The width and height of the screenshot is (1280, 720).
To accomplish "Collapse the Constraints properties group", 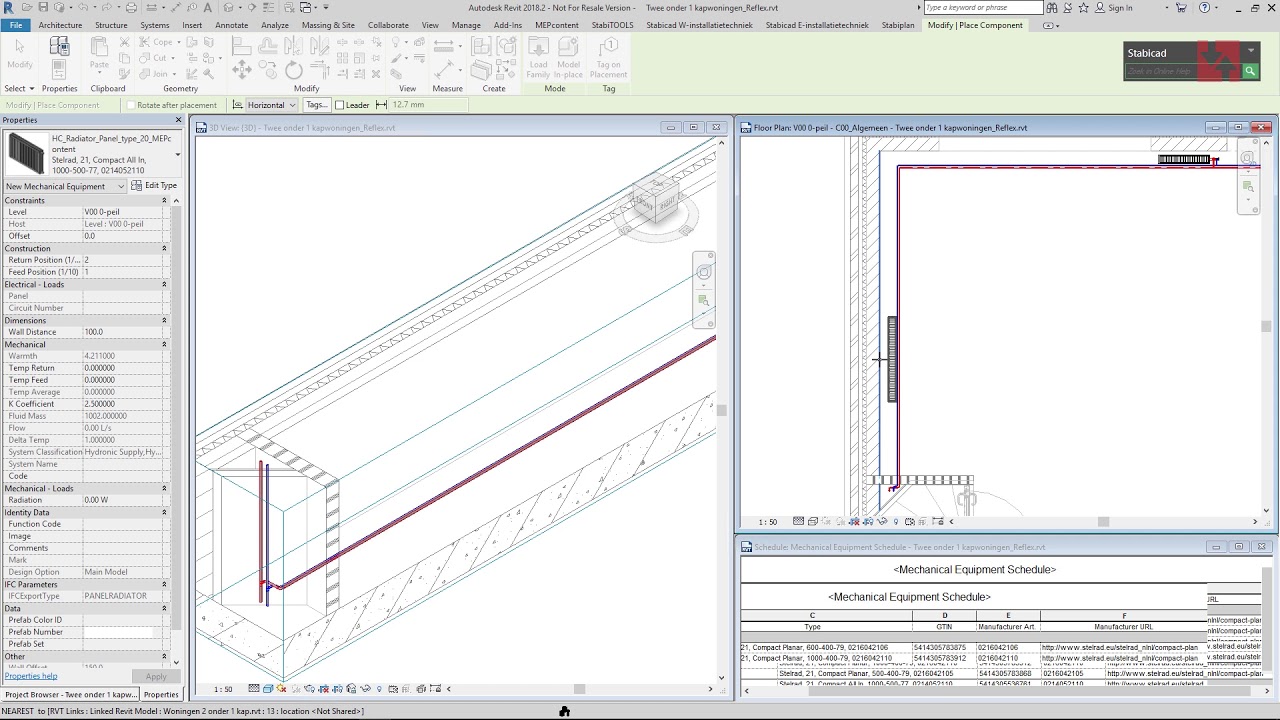I will click(x=164, y=200).
